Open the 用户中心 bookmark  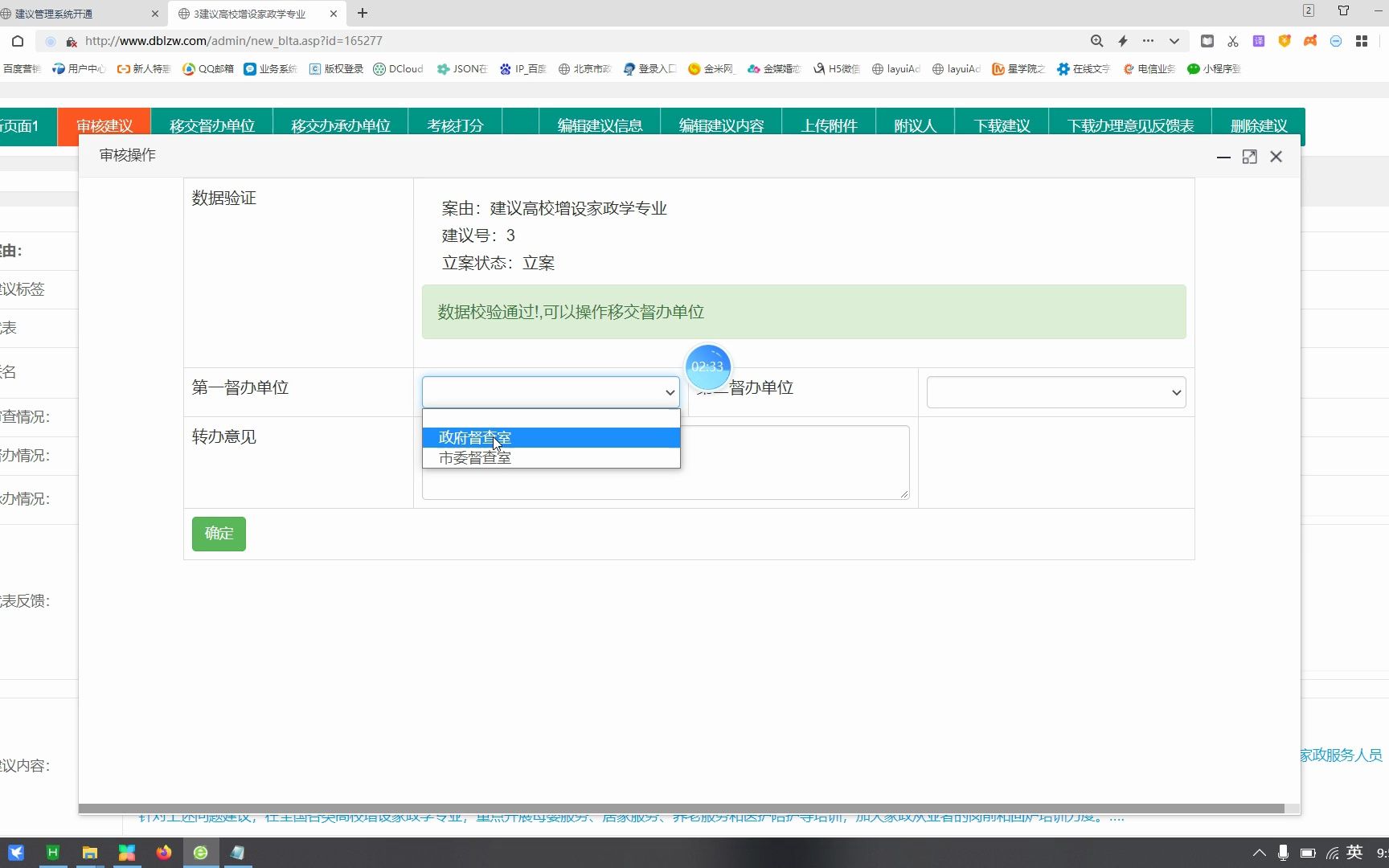point(79,69)
